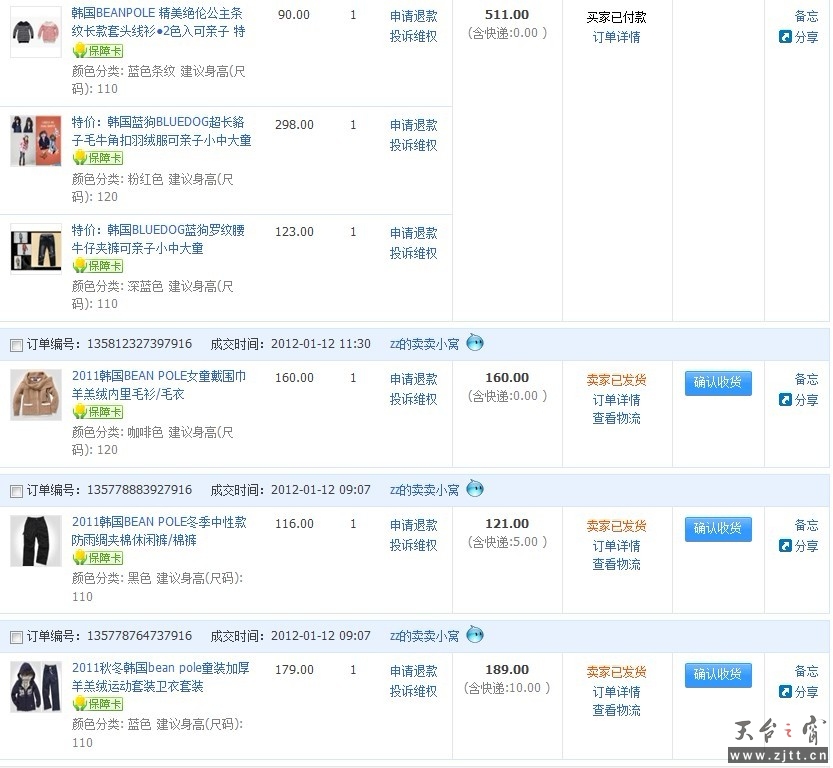
Task: Confirm receipt for the 189.00 order
Action: point(717,675)
